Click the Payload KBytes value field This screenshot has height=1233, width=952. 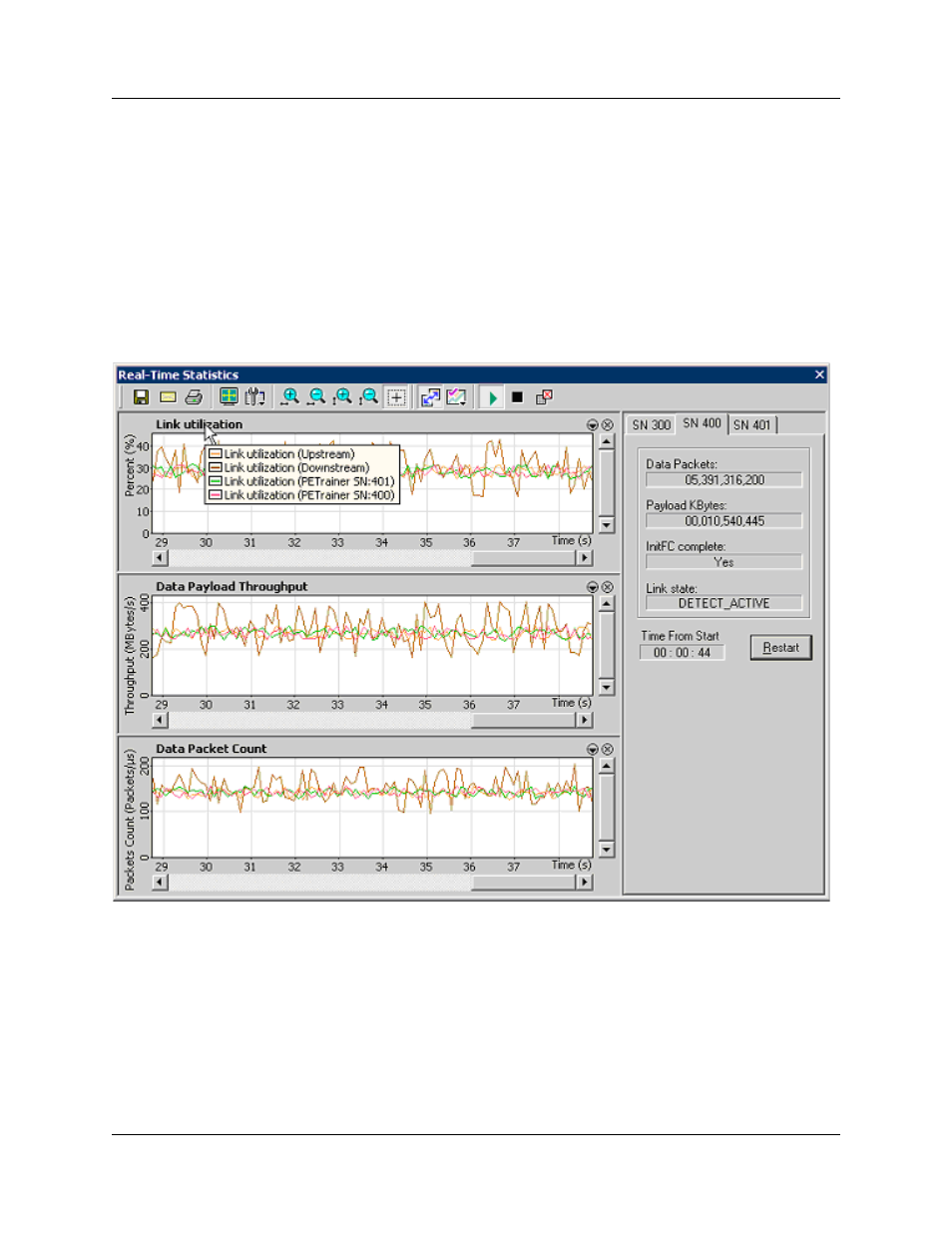[724, 521]
